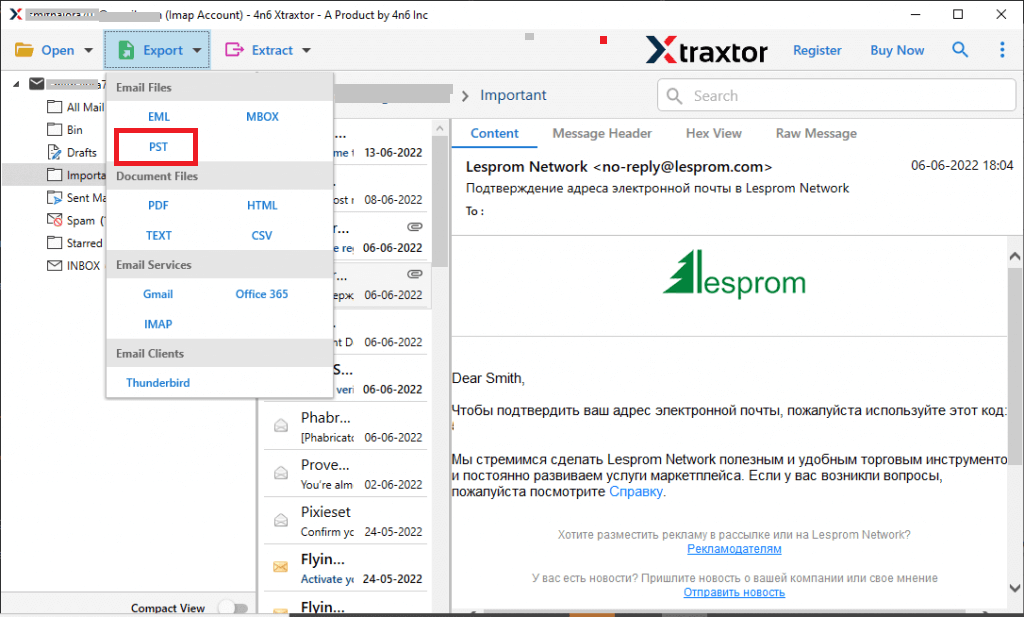
Task: Click the Buy Now link
Action: (x=896, y=49)
